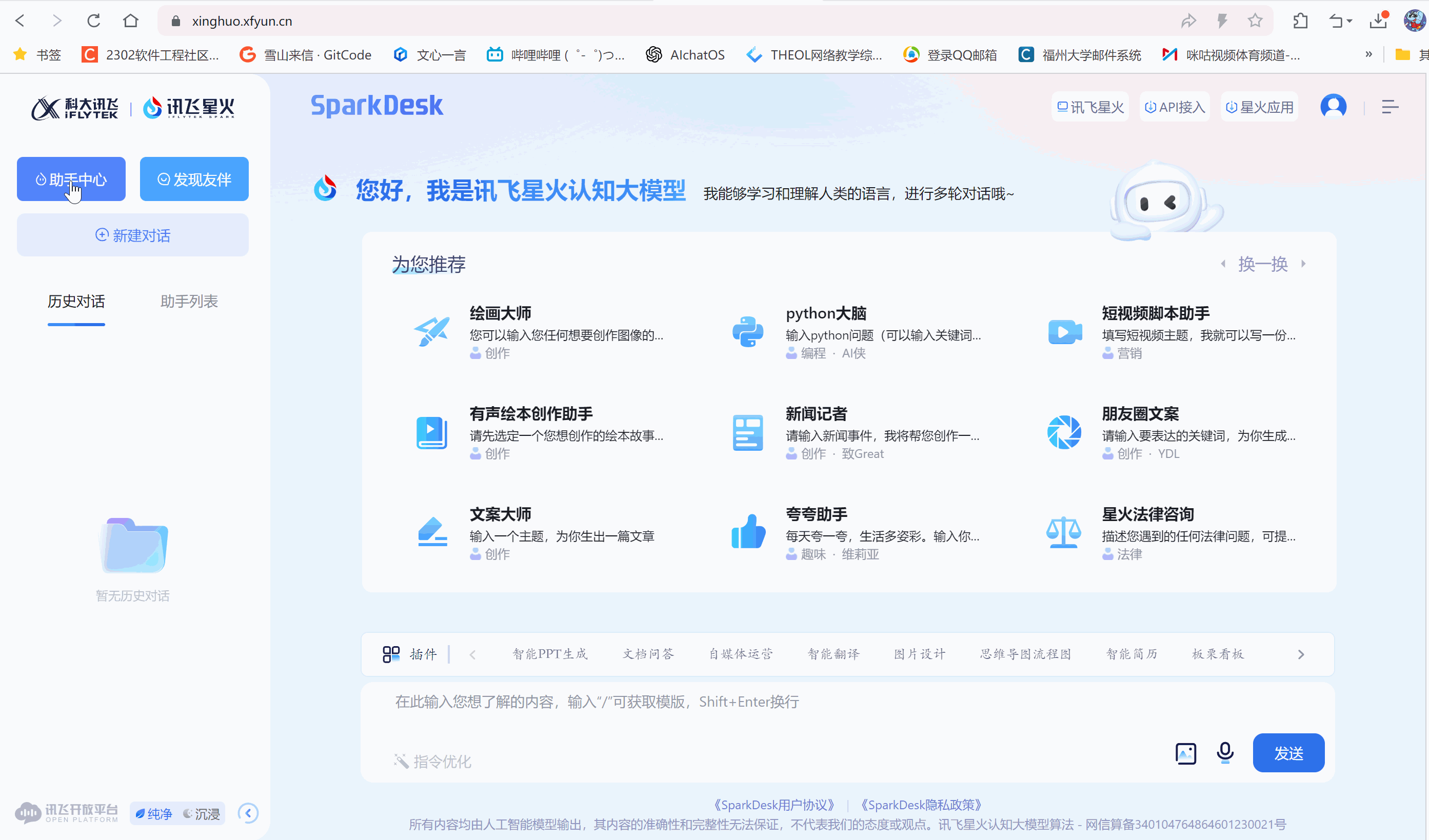Open the undo history dropdown arrow in browser toolbar
This screenshot has width=1429, height=840.
(x=1349, y=22)
